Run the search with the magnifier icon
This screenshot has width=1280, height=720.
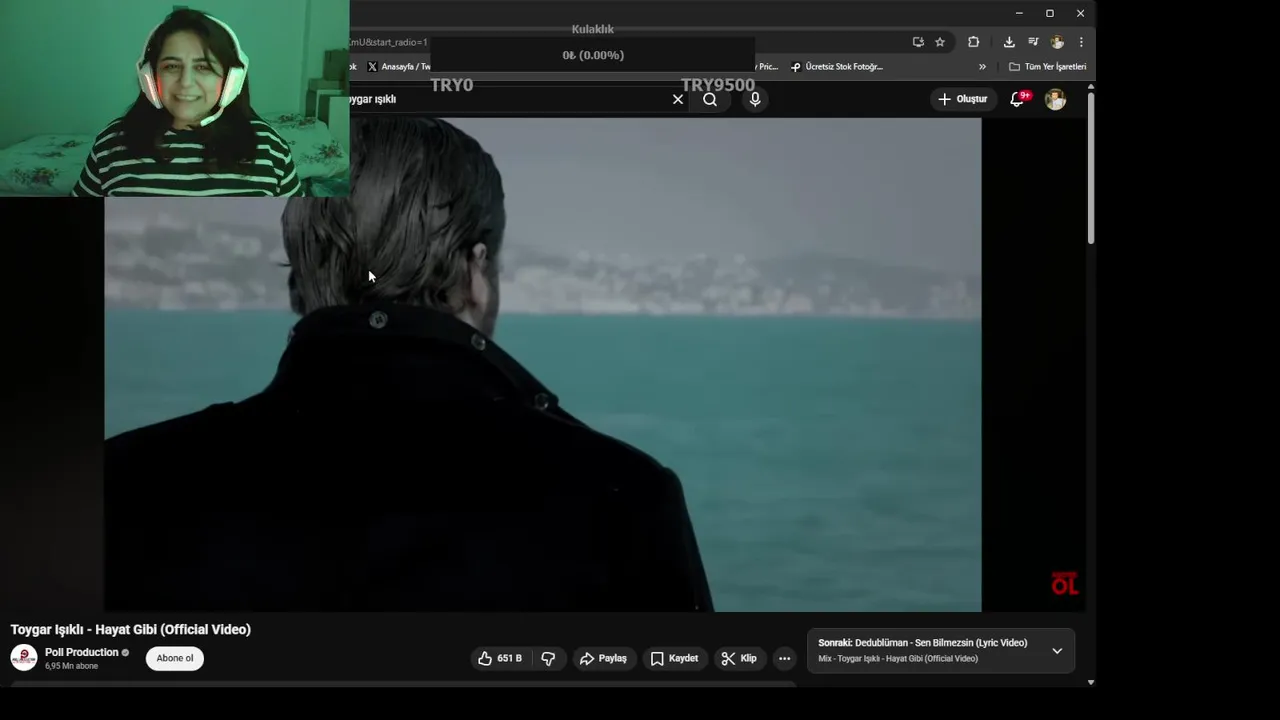pos(710,99)
